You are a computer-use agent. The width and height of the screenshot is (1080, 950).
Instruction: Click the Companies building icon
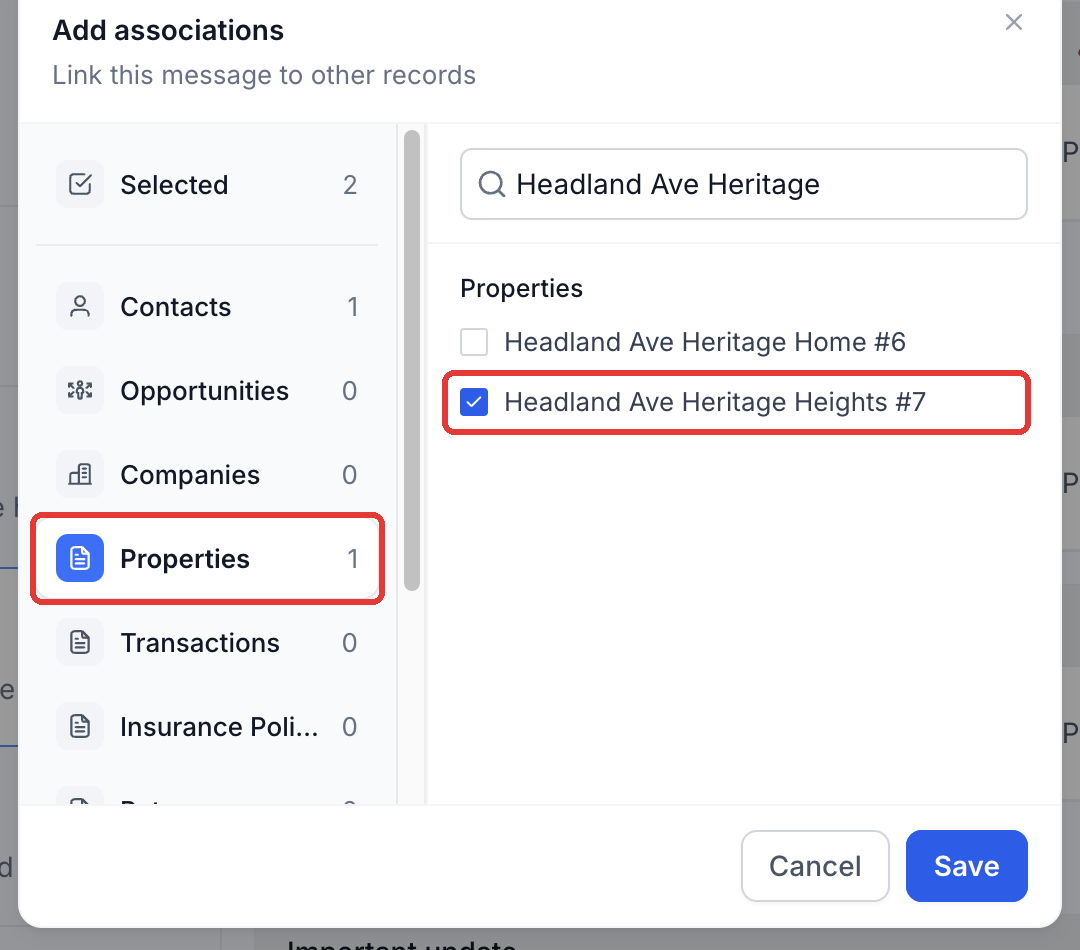pos(80,474)
